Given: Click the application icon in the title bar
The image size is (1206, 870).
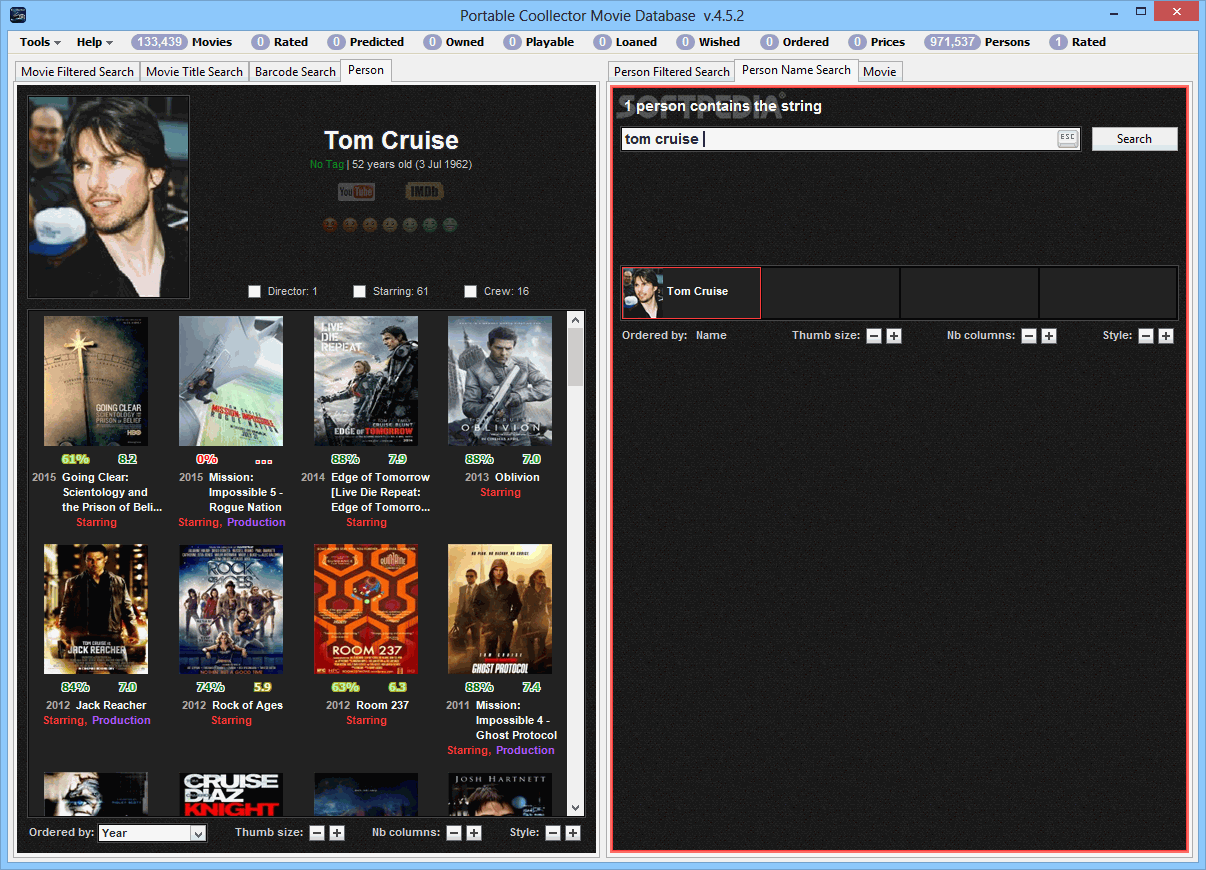Looking at the screenshot, I should click(x=17, y=15).
